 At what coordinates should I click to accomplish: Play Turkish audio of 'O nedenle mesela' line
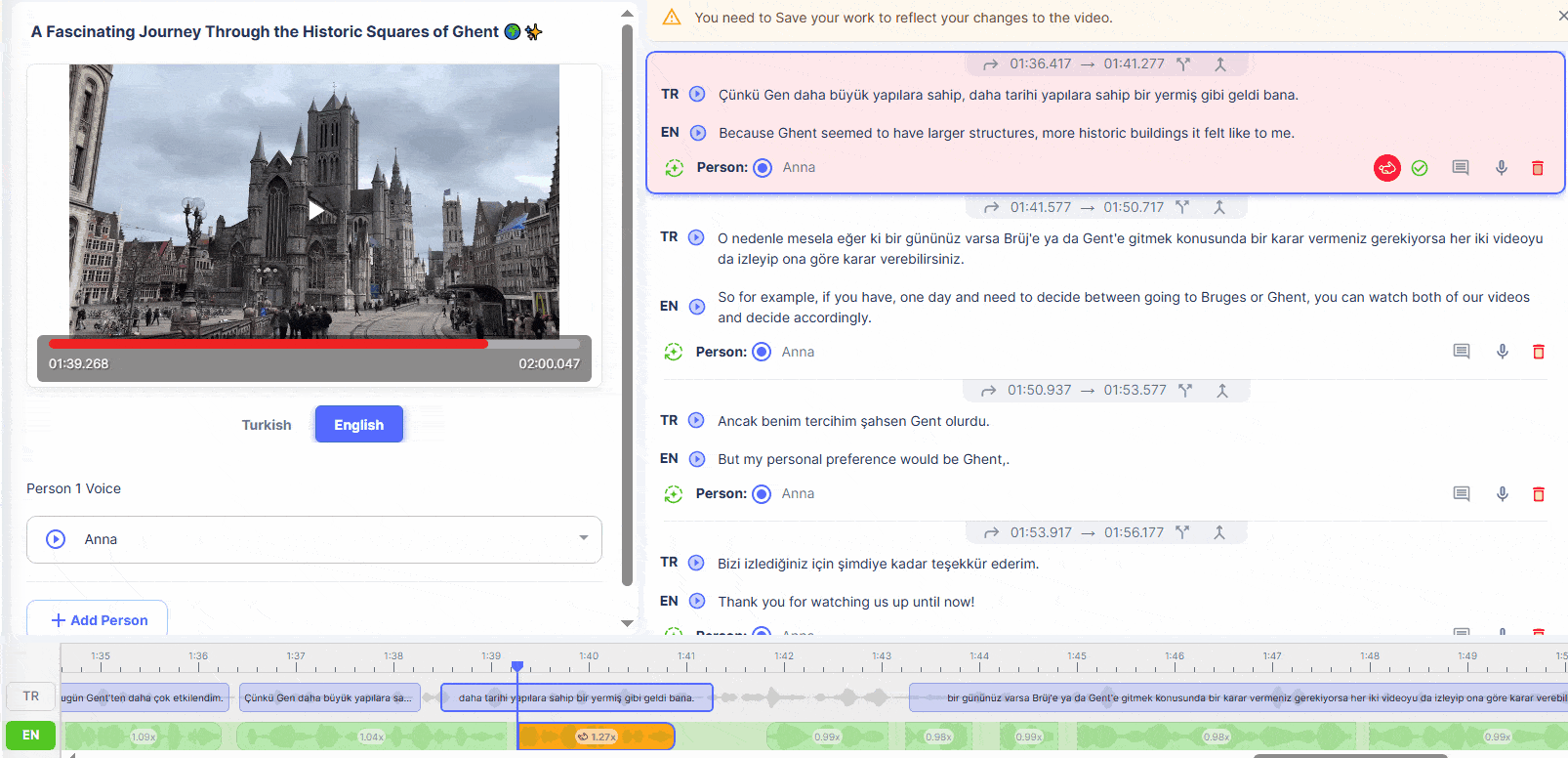[696, 237]
